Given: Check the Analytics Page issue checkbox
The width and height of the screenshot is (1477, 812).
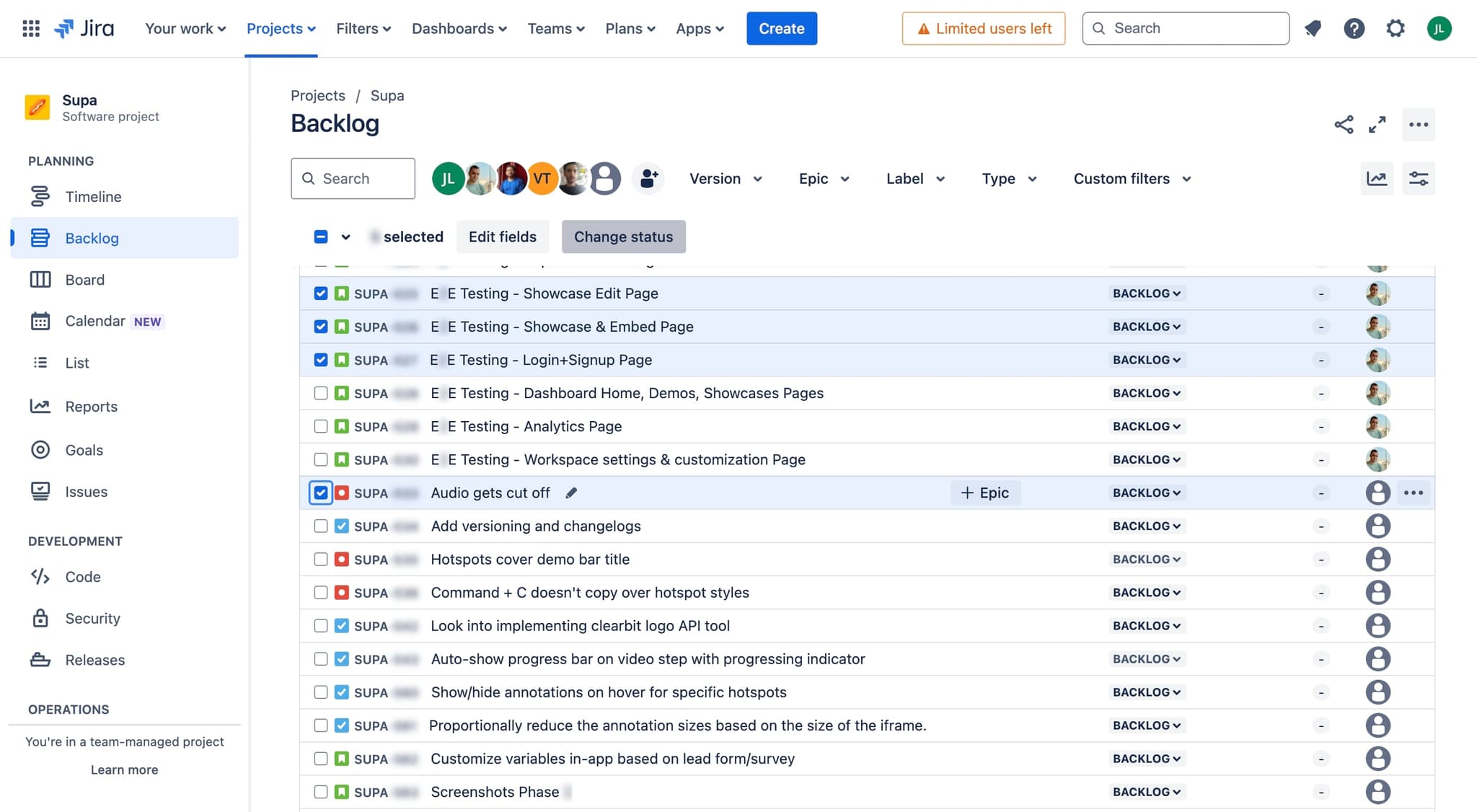Looking at the screenshot, I should 321,426.
